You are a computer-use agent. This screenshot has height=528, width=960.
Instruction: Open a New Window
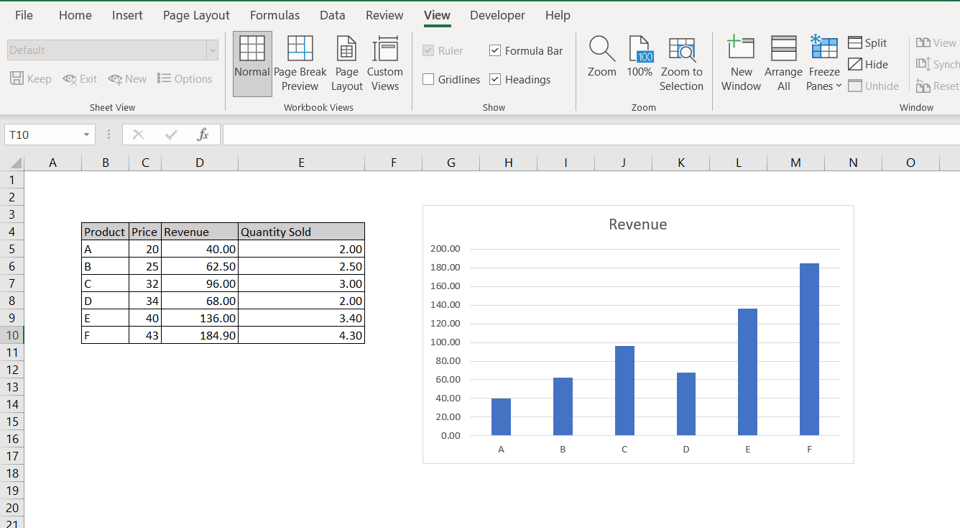click(741, 64)
